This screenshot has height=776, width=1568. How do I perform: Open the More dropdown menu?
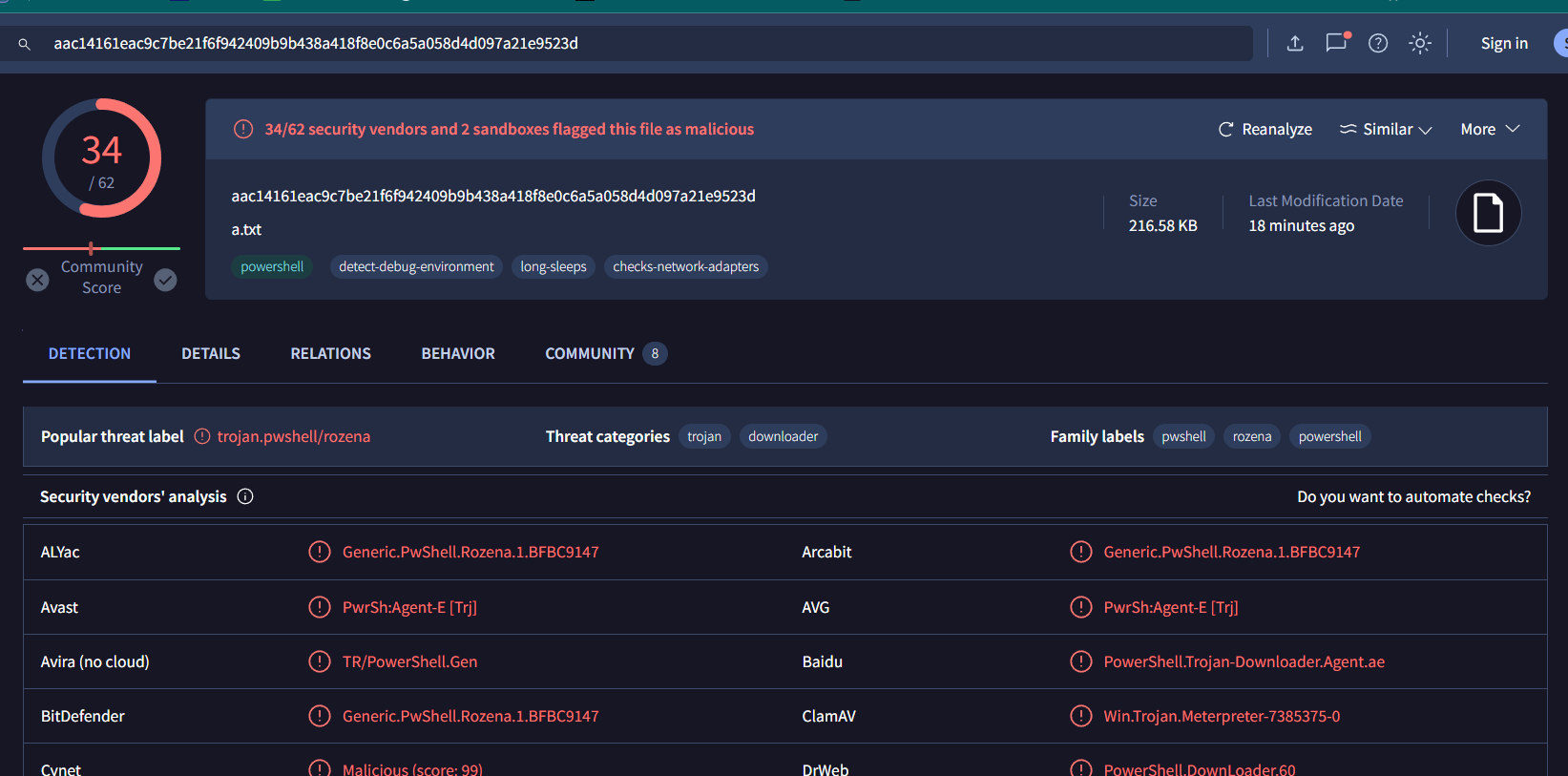click(x=1489, y=129)
